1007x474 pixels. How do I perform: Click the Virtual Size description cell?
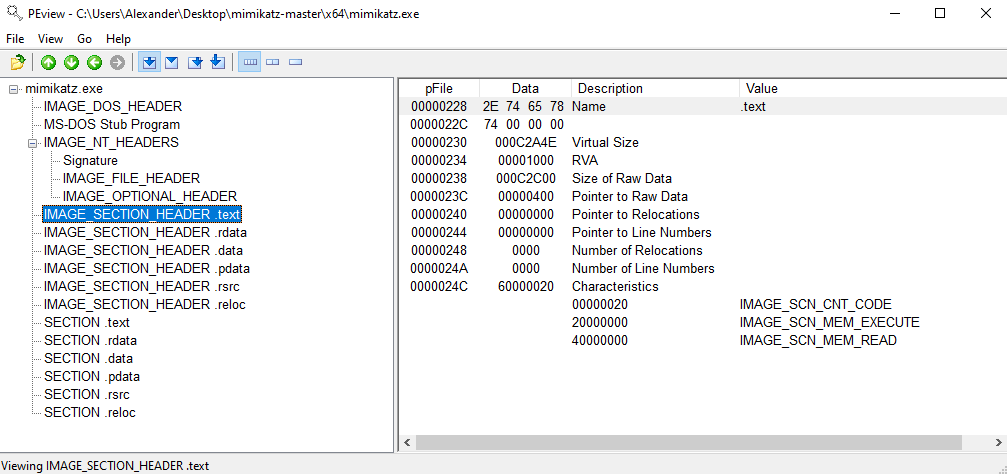[x=605, y=143]
